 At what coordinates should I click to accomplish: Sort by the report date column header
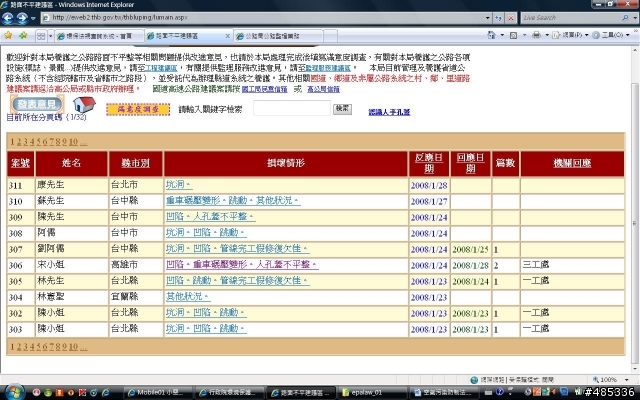coord(429,163)
